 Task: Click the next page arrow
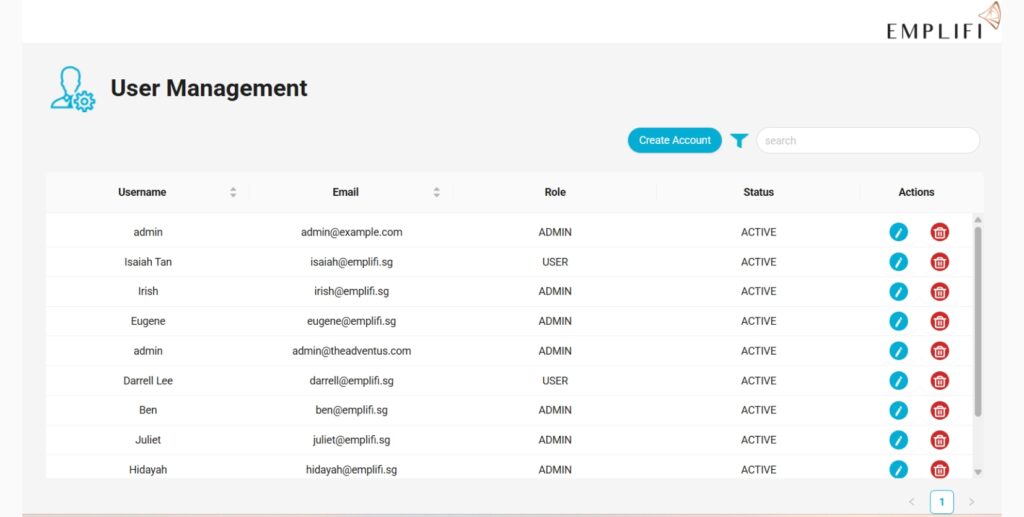971,502
